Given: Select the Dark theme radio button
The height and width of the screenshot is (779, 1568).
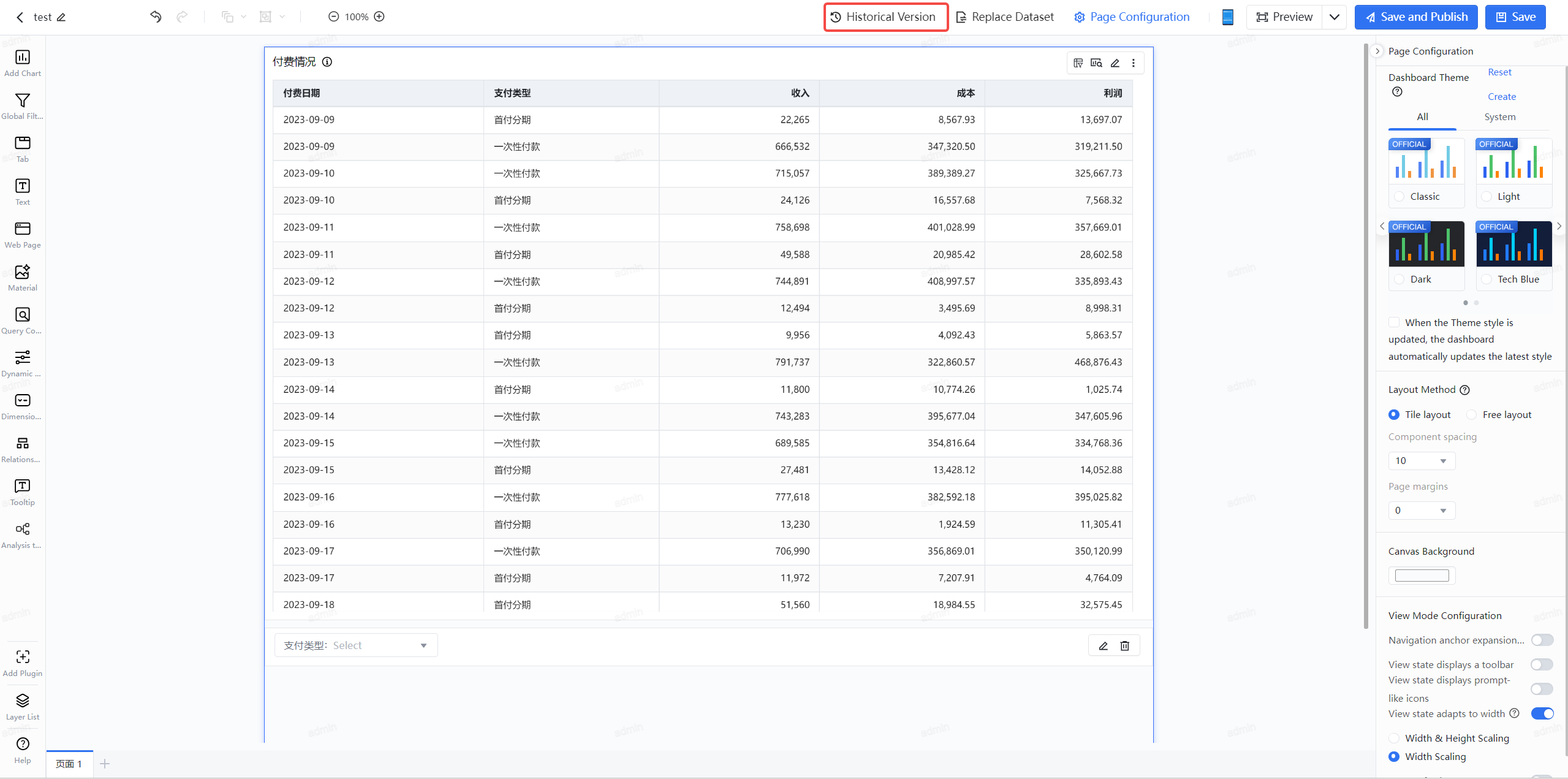Looking at the screenshot, I should [1399, 279].
